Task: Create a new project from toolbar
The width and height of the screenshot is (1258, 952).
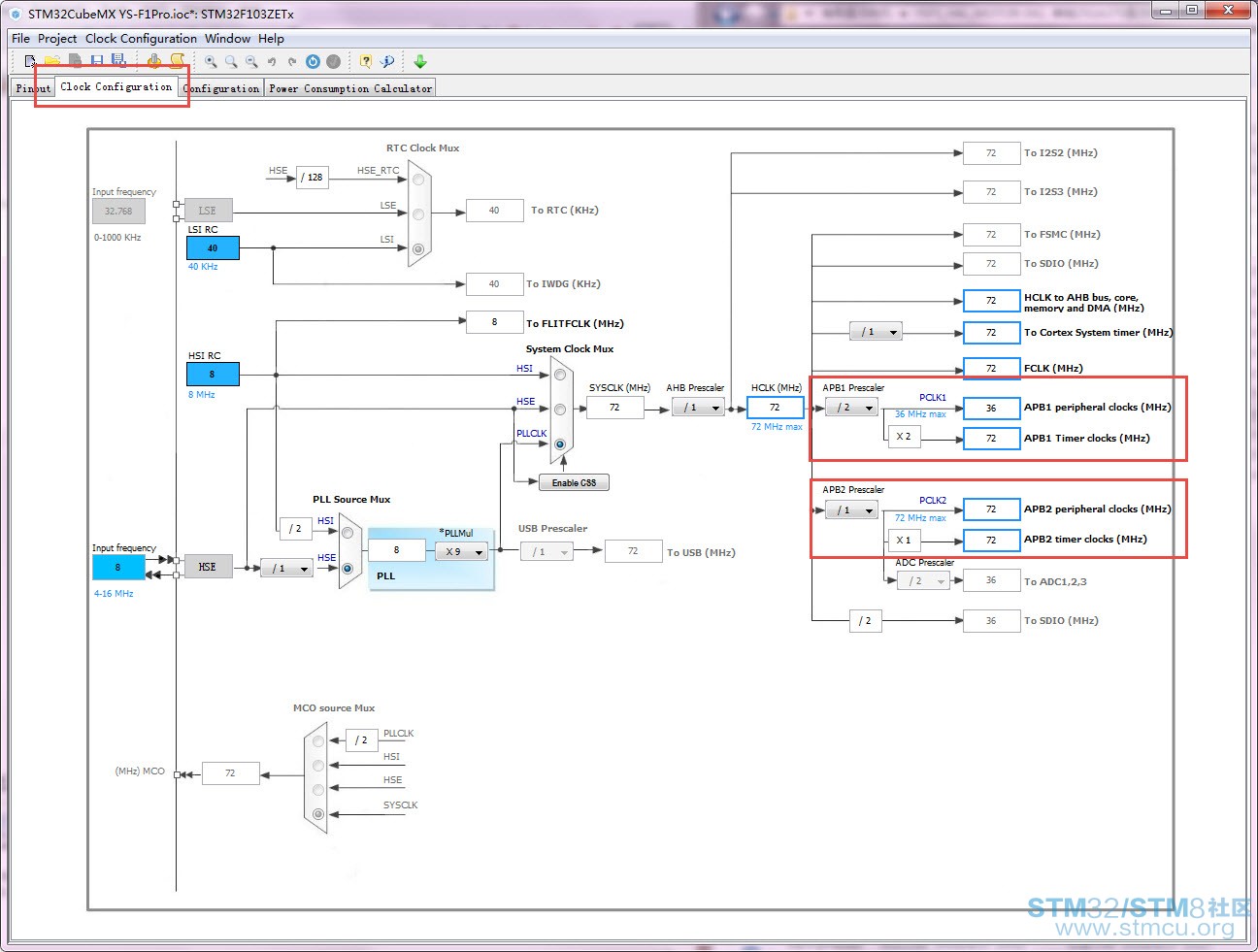Action: 31,61
